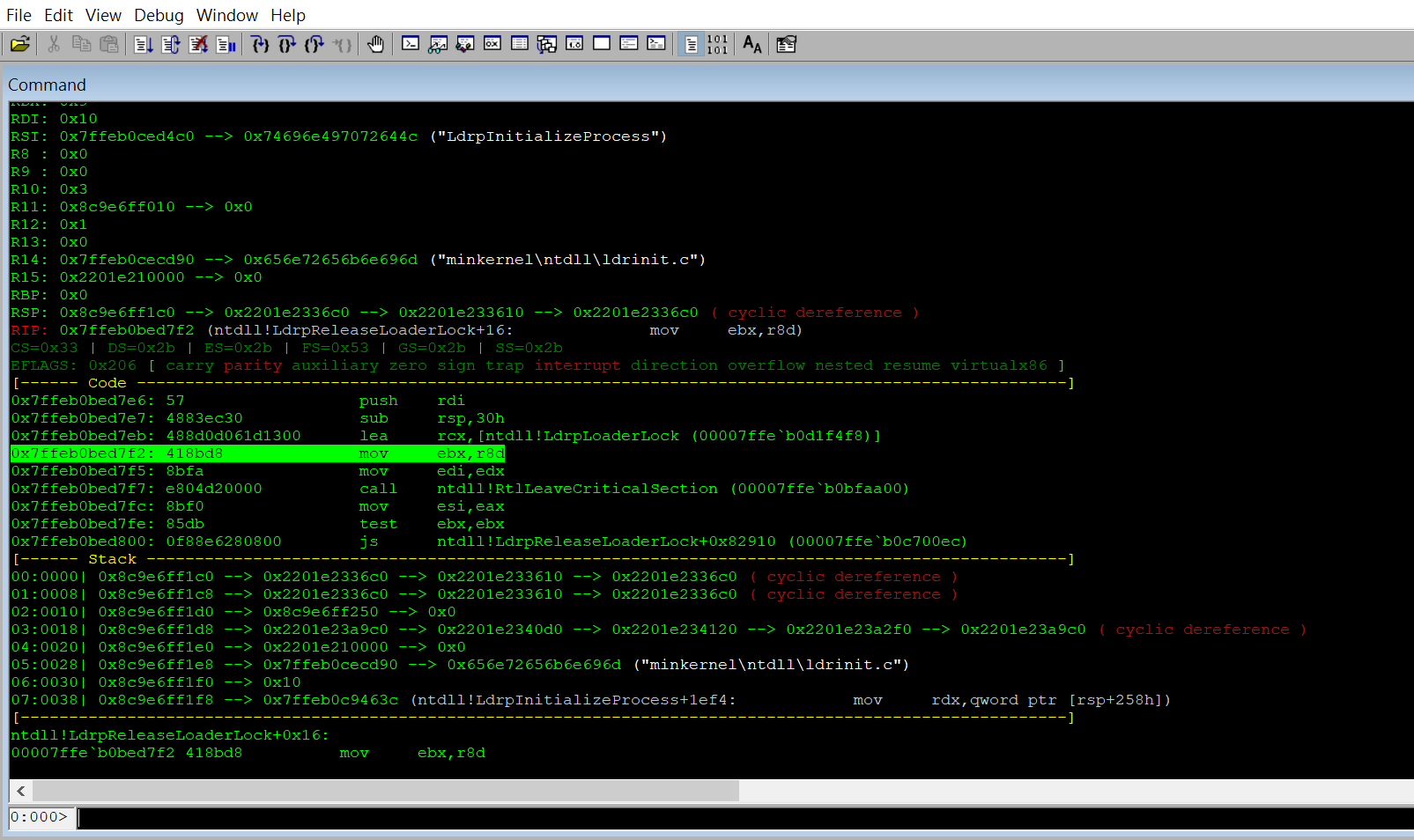
Task: Click 'cyclic dereference' note on RSP line
Action: 815,313
